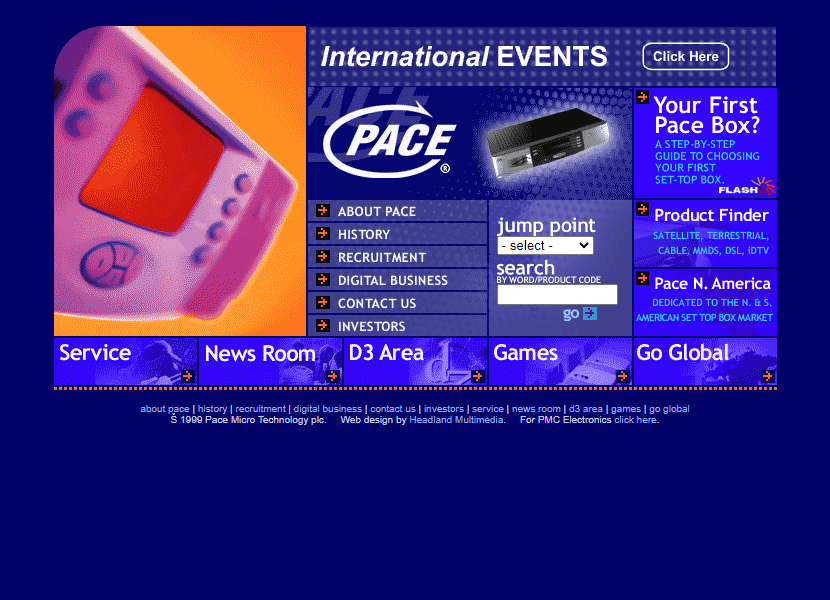Click the Satellite, Terrestrial, Cable text

711,243
